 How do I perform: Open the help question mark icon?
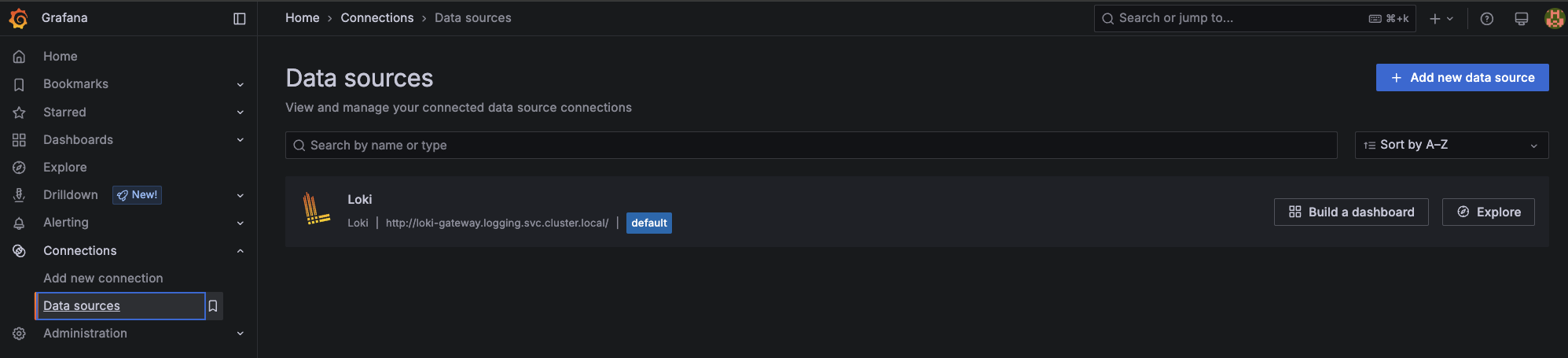tap(1486, 19)
